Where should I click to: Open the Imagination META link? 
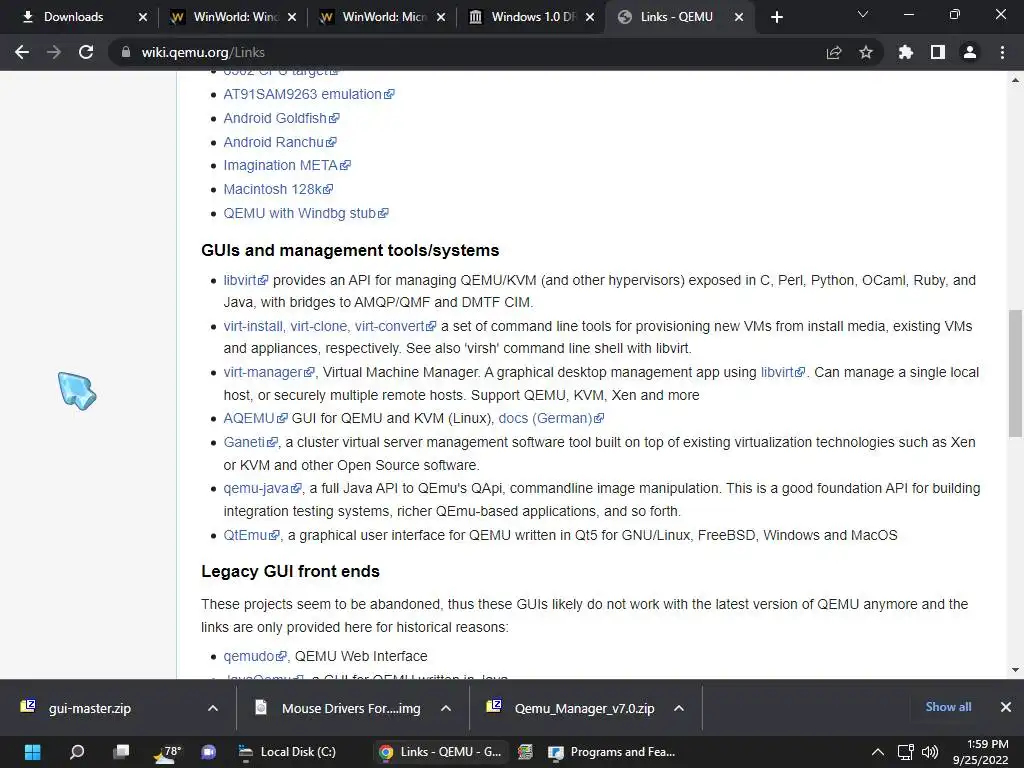(x=287, y=165)
